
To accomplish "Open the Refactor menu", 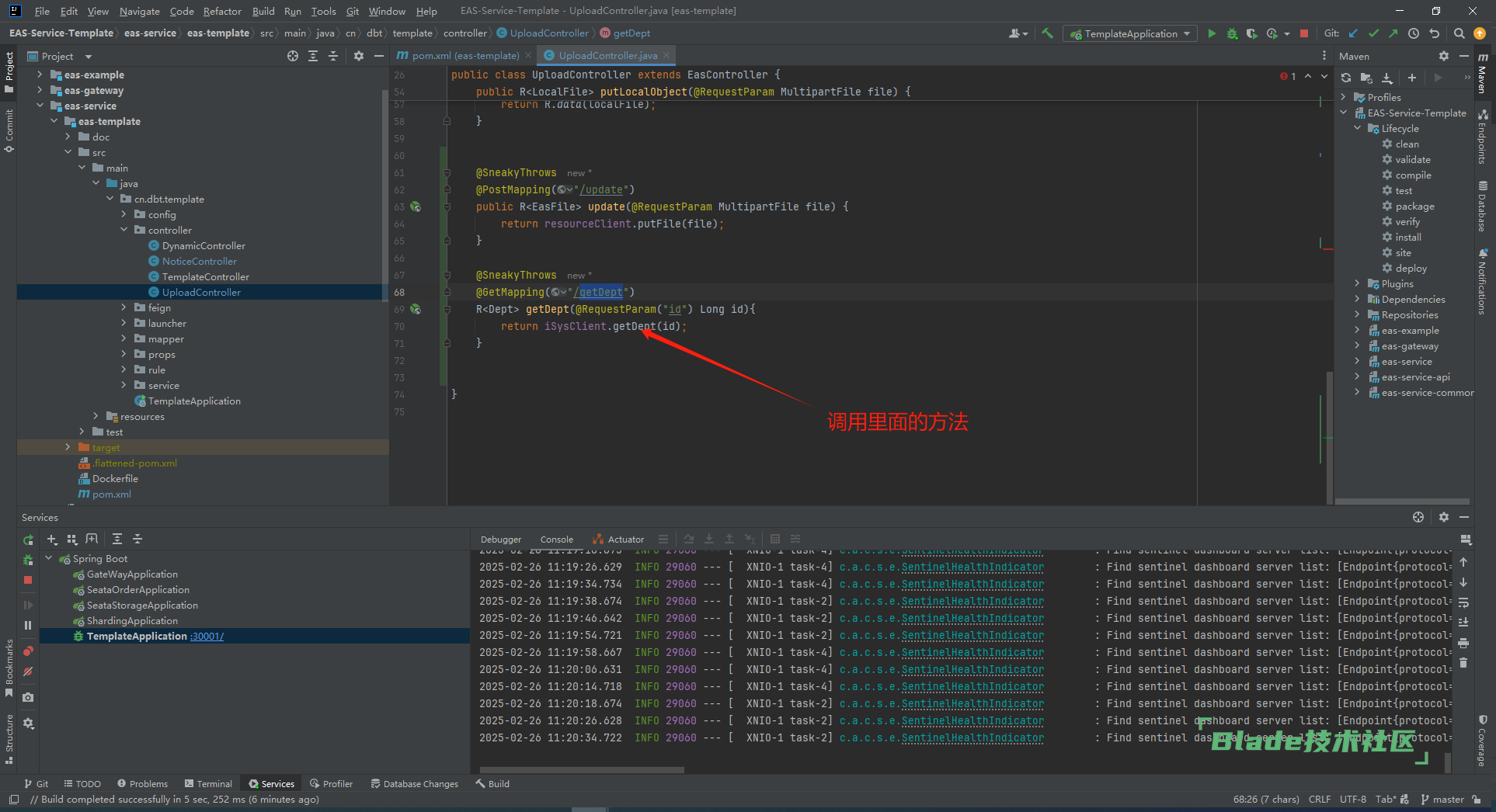I will (222, 11).
